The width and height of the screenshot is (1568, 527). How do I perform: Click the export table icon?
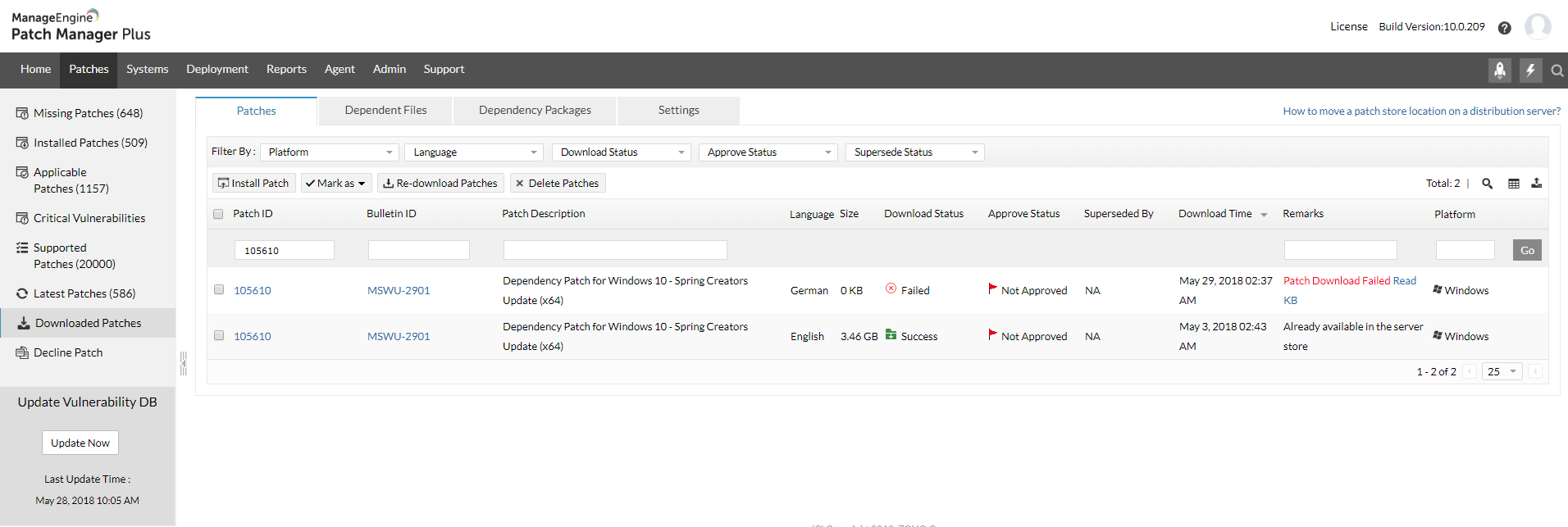[x=1536, y=183]
